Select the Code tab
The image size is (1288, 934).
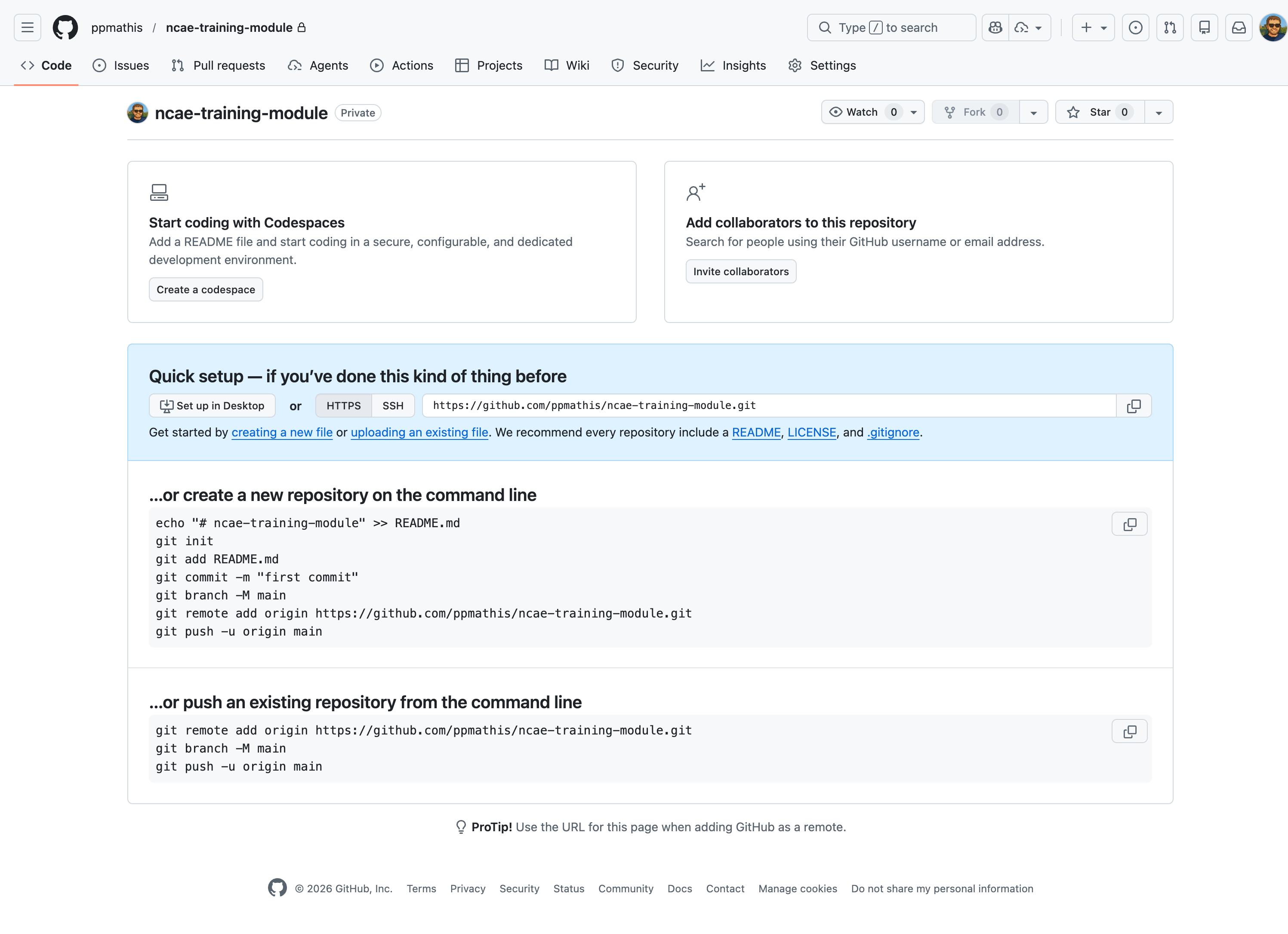[46, 65]
